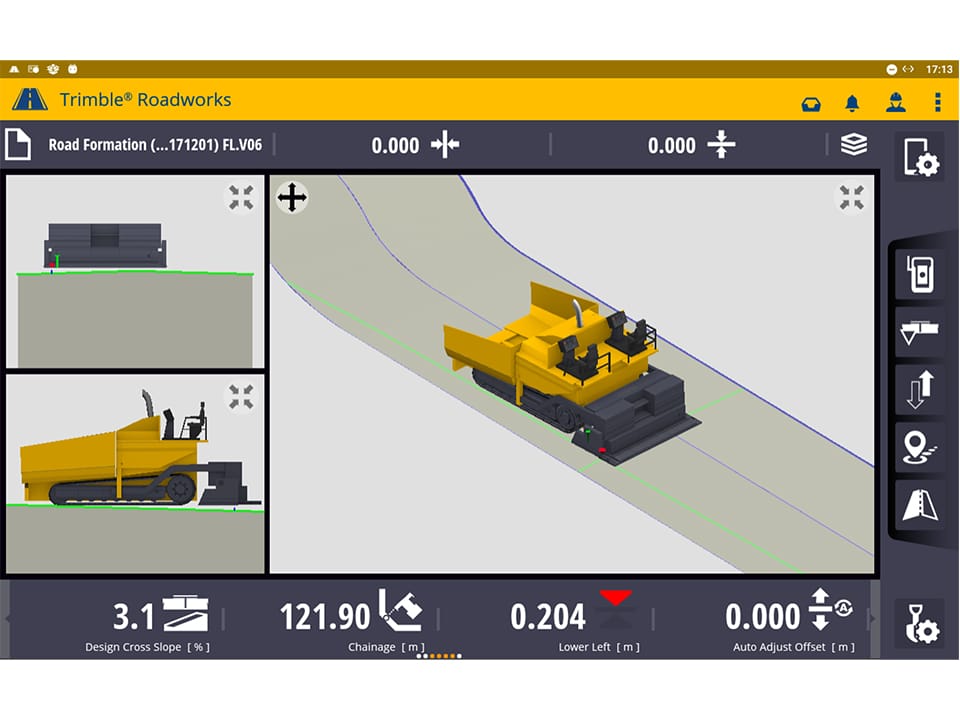The width and height of the screenshot is (960, 720).
Task: Click the 0.204 Lower Left value
Action: coord(548,617)
